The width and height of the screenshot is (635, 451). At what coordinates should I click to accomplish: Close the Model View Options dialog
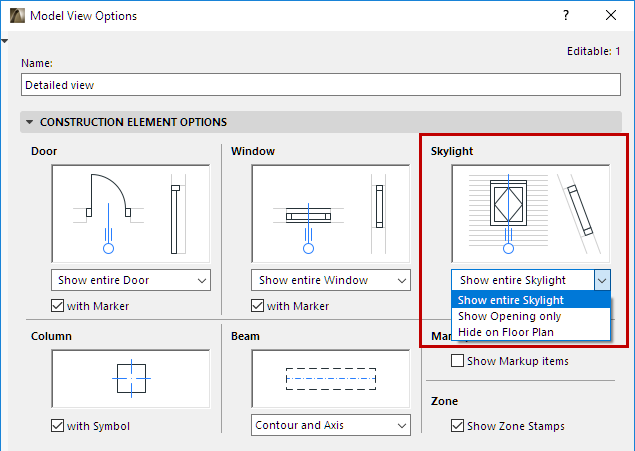click(611, 15)
